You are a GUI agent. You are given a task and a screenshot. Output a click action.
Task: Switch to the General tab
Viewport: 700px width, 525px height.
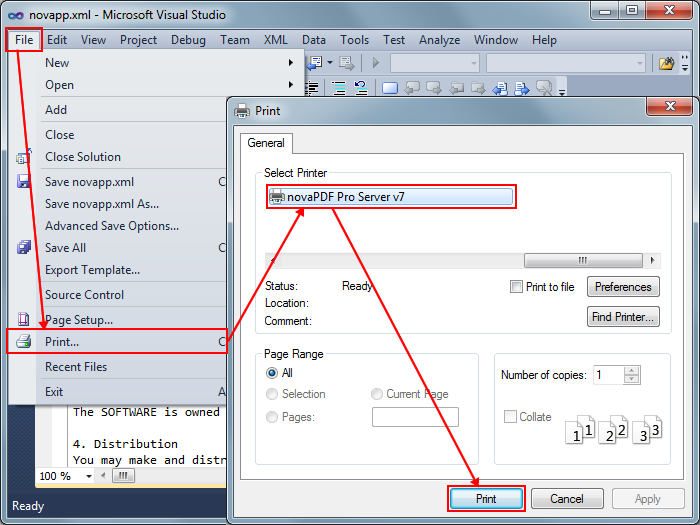266,143
